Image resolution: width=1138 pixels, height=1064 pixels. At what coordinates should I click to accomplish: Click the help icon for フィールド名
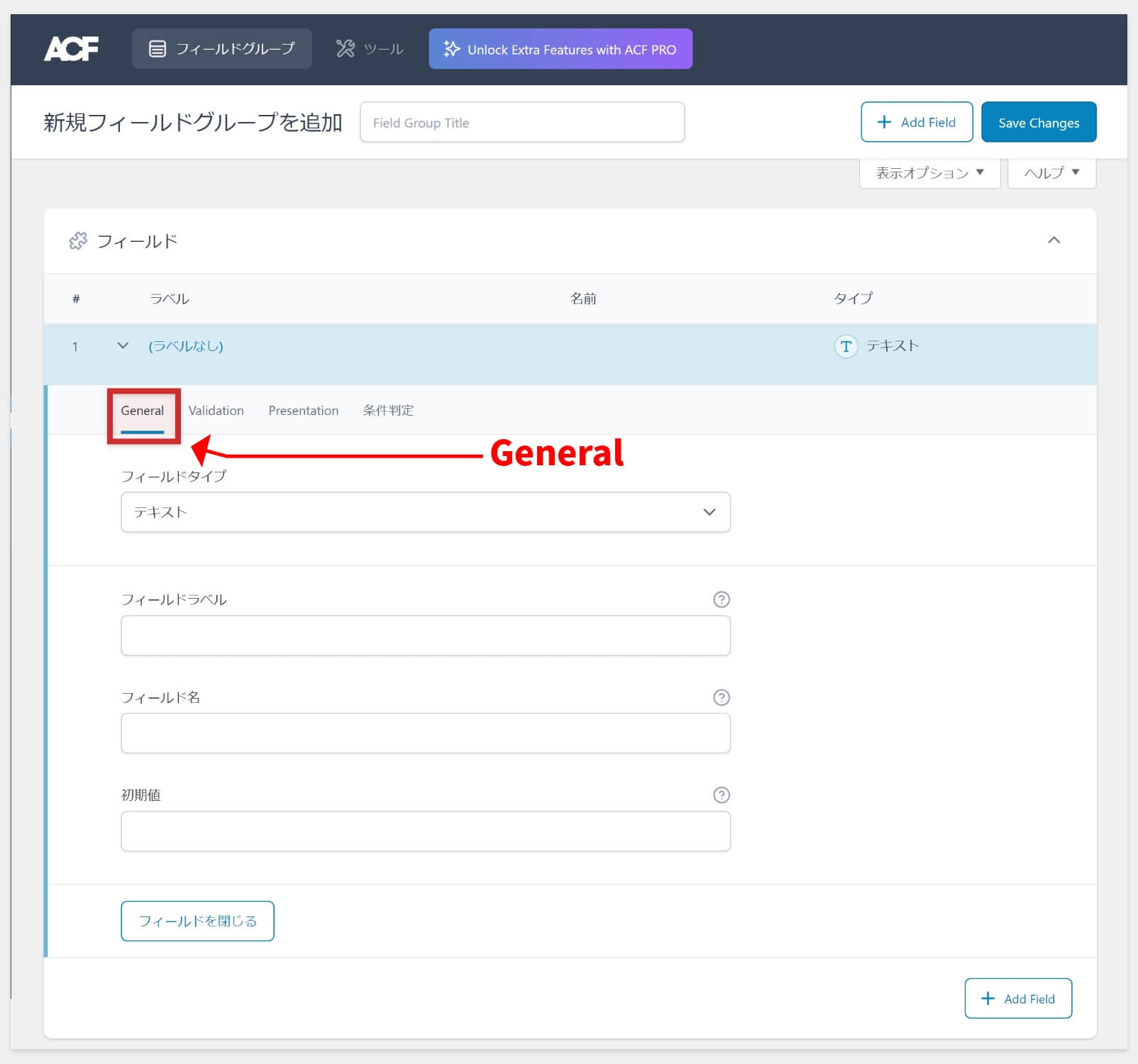(722, 697)
